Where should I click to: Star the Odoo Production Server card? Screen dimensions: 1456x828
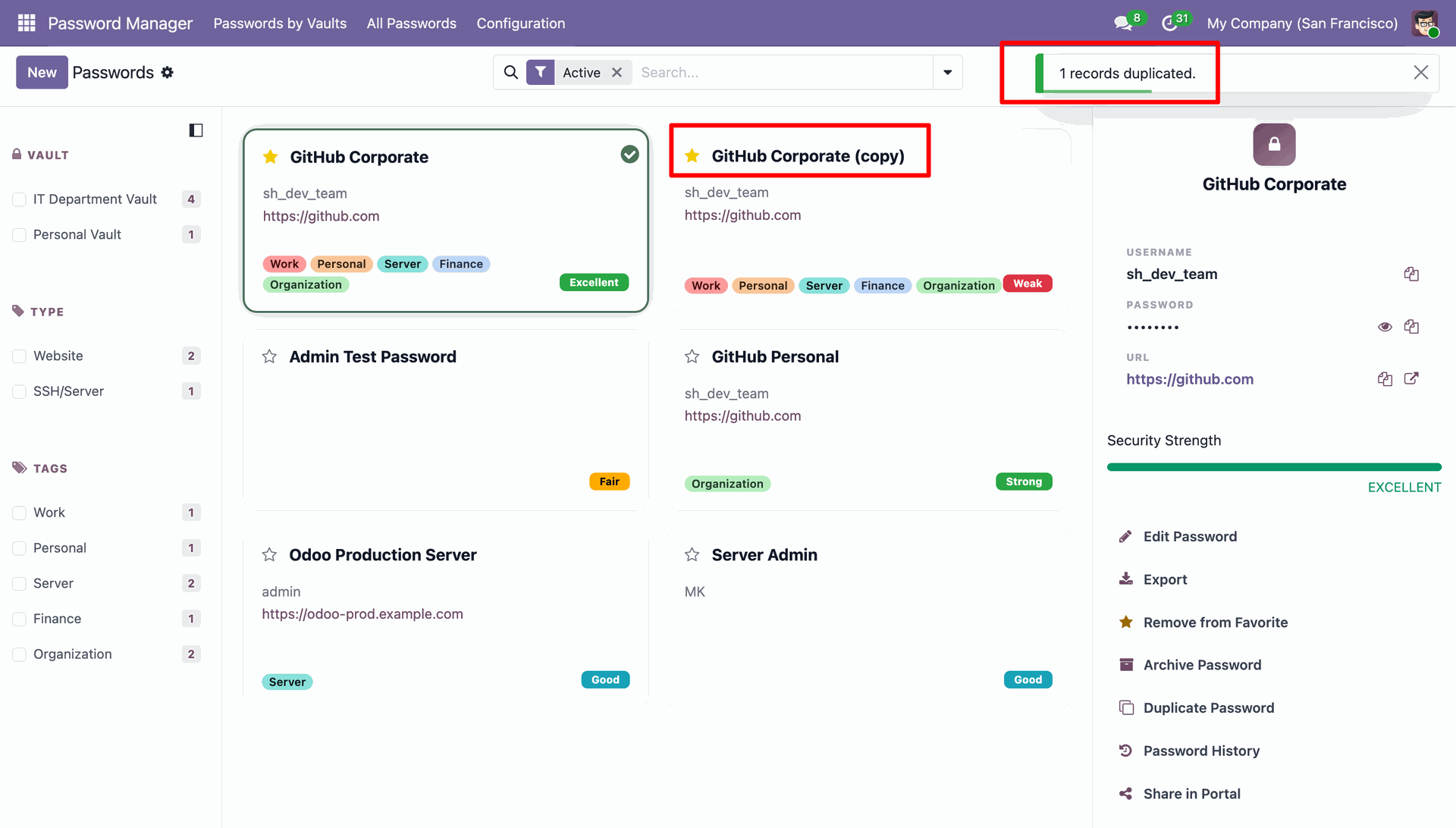tap(269, 555)
